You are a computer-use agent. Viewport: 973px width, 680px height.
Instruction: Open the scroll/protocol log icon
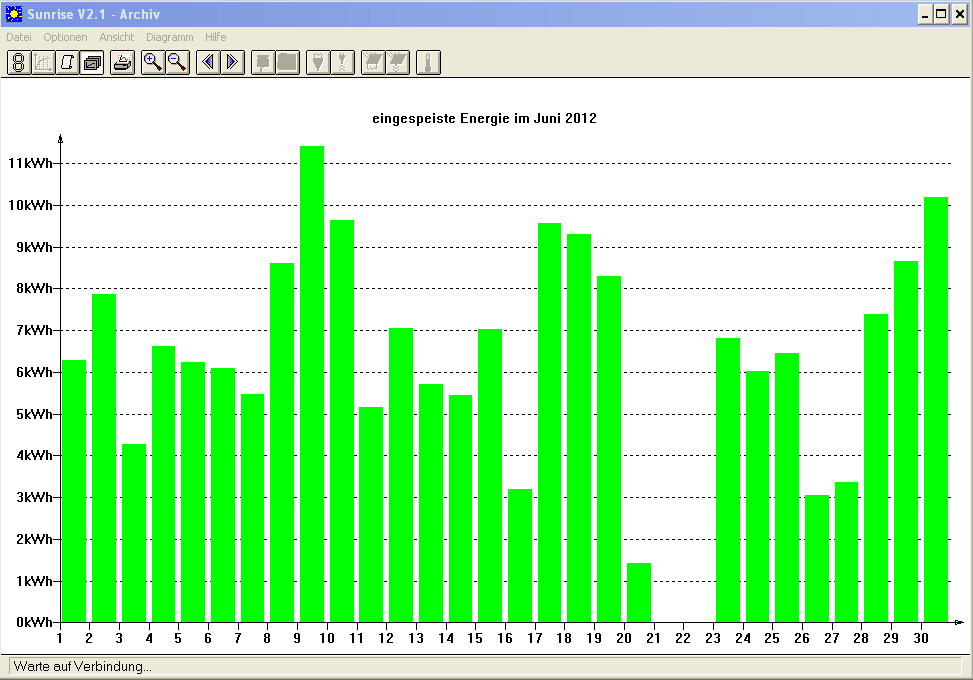67,62
